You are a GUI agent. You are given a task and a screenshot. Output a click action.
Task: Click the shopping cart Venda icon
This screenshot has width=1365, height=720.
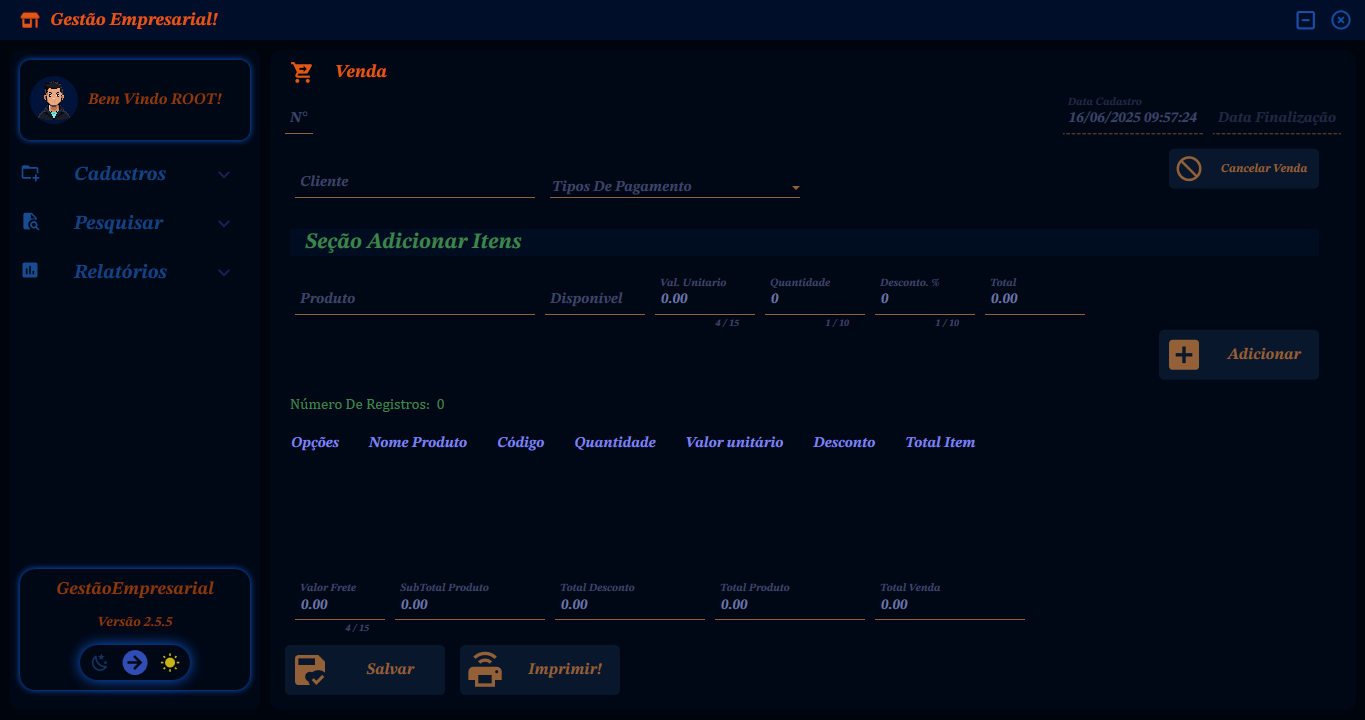click(x=301, y=72)
